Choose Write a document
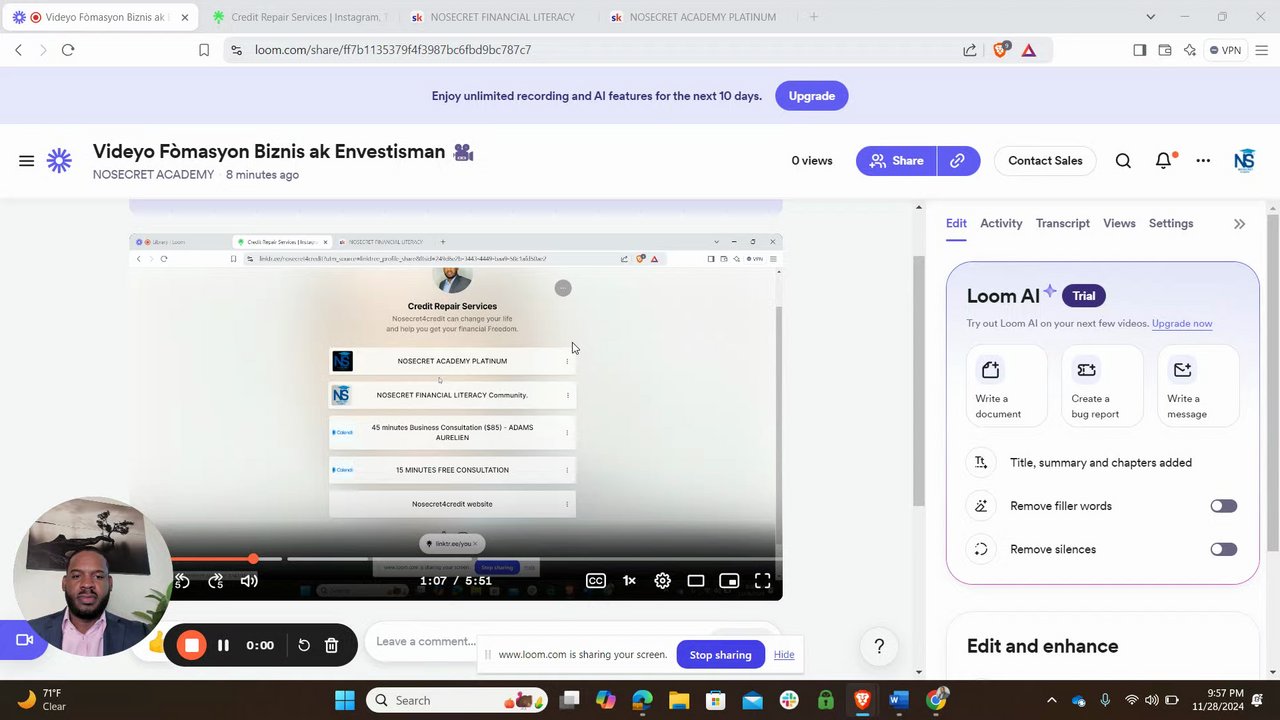The width and height of the screenshot is (1280, 720). (x=1007, y=386)
